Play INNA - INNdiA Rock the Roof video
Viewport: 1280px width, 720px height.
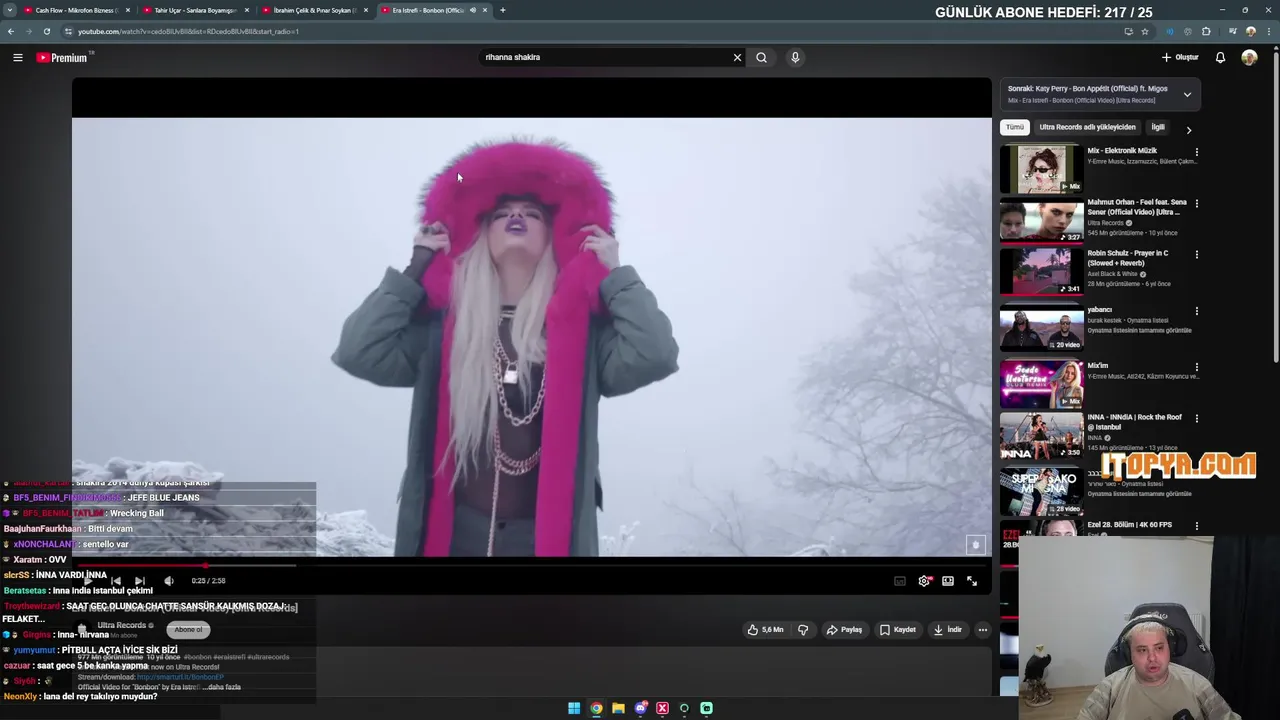click(1041, 436)
